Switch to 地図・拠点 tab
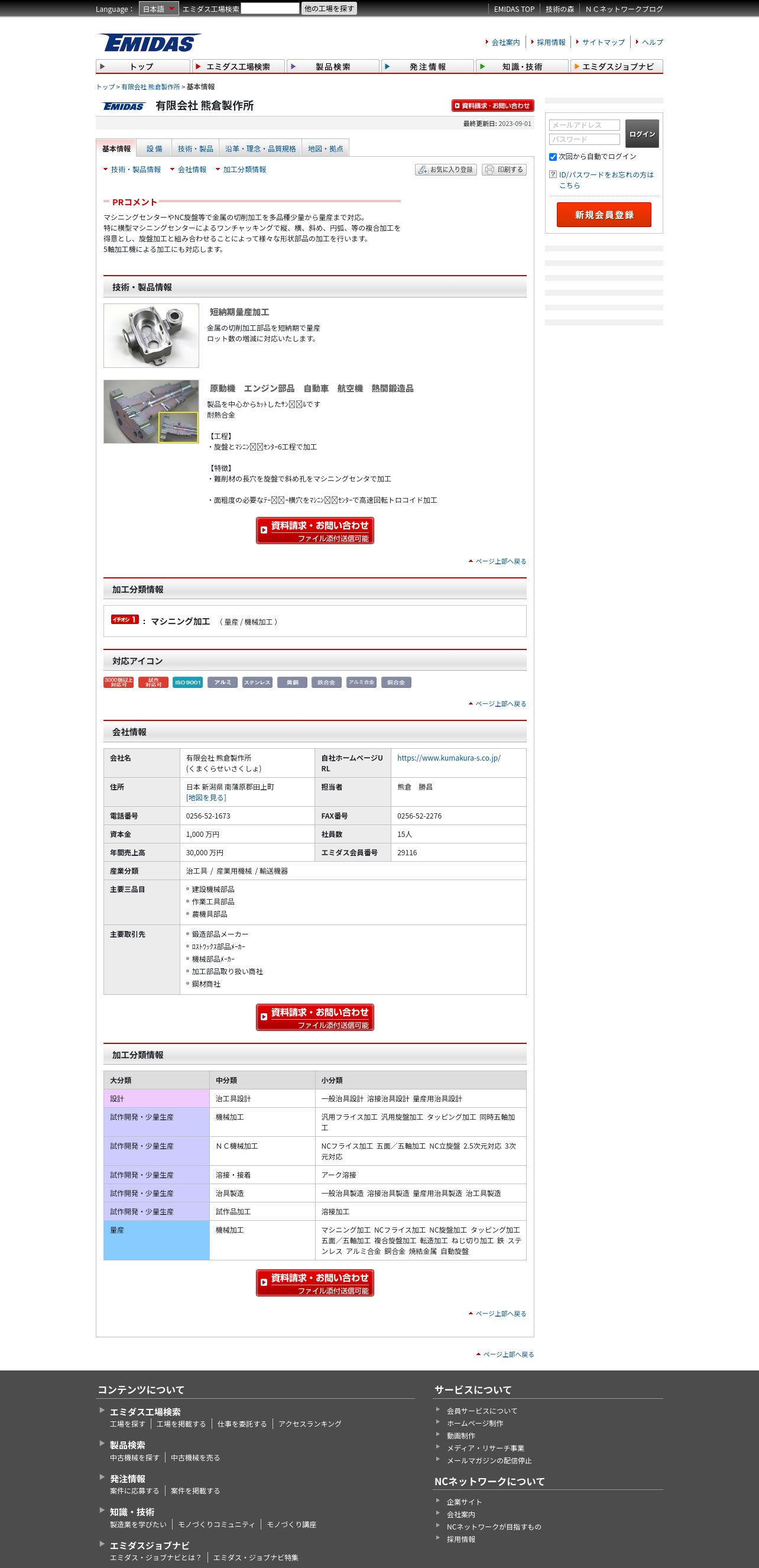The image size is (759, 1568). [325, 148]
